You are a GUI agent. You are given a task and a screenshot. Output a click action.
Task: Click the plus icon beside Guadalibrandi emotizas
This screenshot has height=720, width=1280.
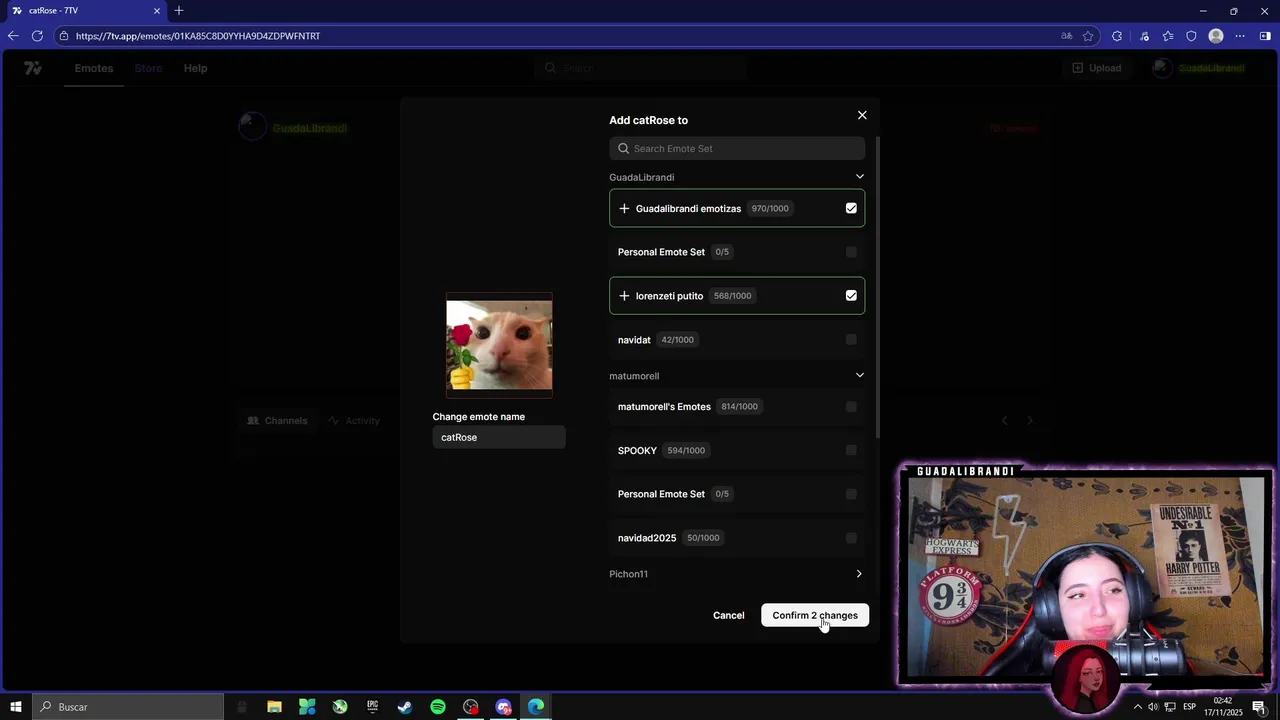coord(624,208)
